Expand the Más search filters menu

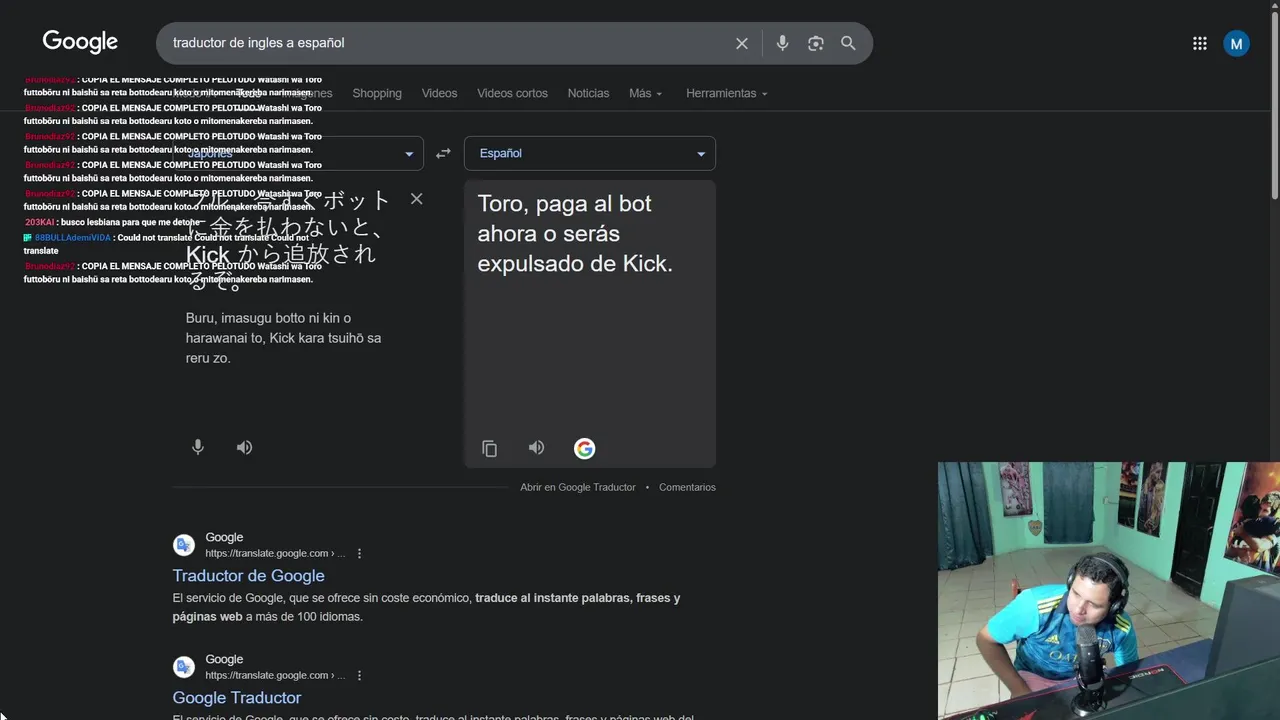(645, 93)
